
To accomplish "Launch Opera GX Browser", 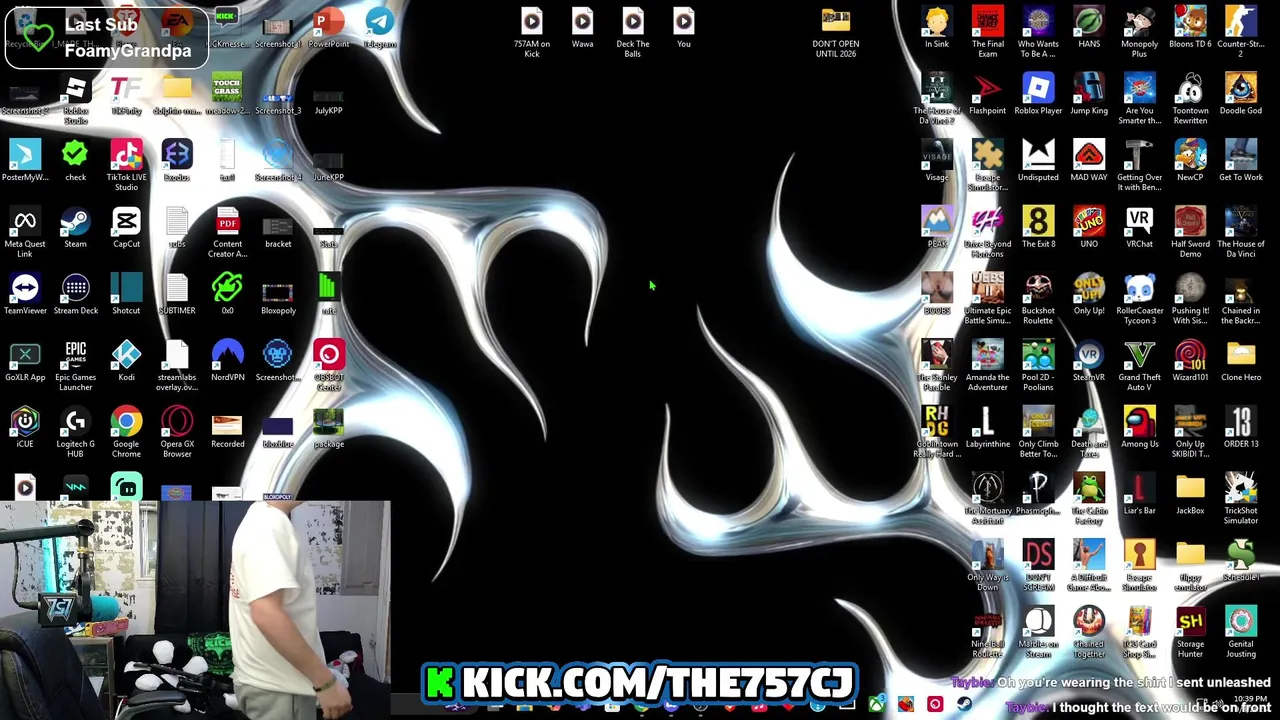I will click(x=177, y=433).
